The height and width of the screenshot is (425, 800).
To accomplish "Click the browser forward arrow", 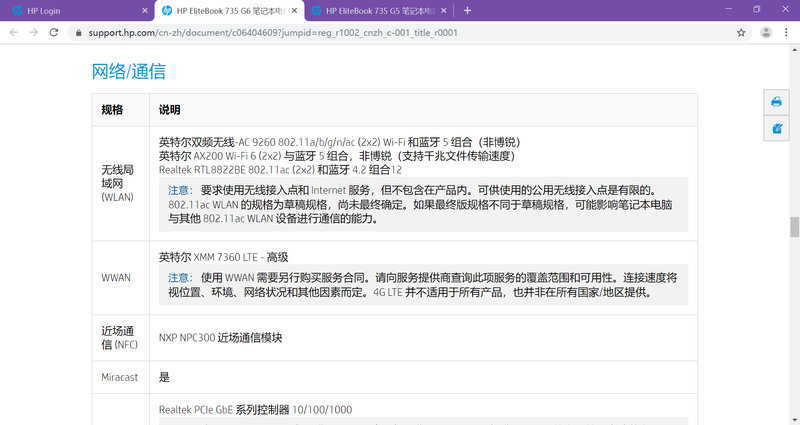I will point(35,32).
